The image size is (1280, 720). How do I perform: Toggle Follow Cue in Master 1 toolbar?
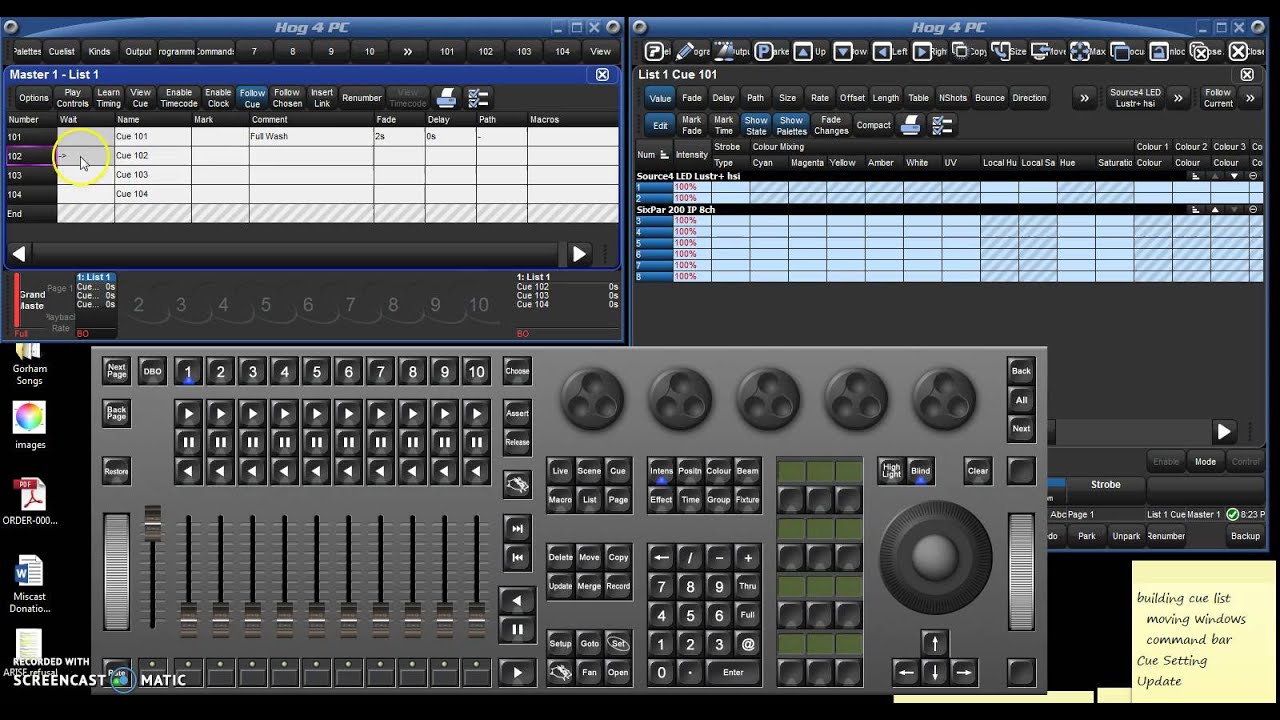[x=252, y=98]
